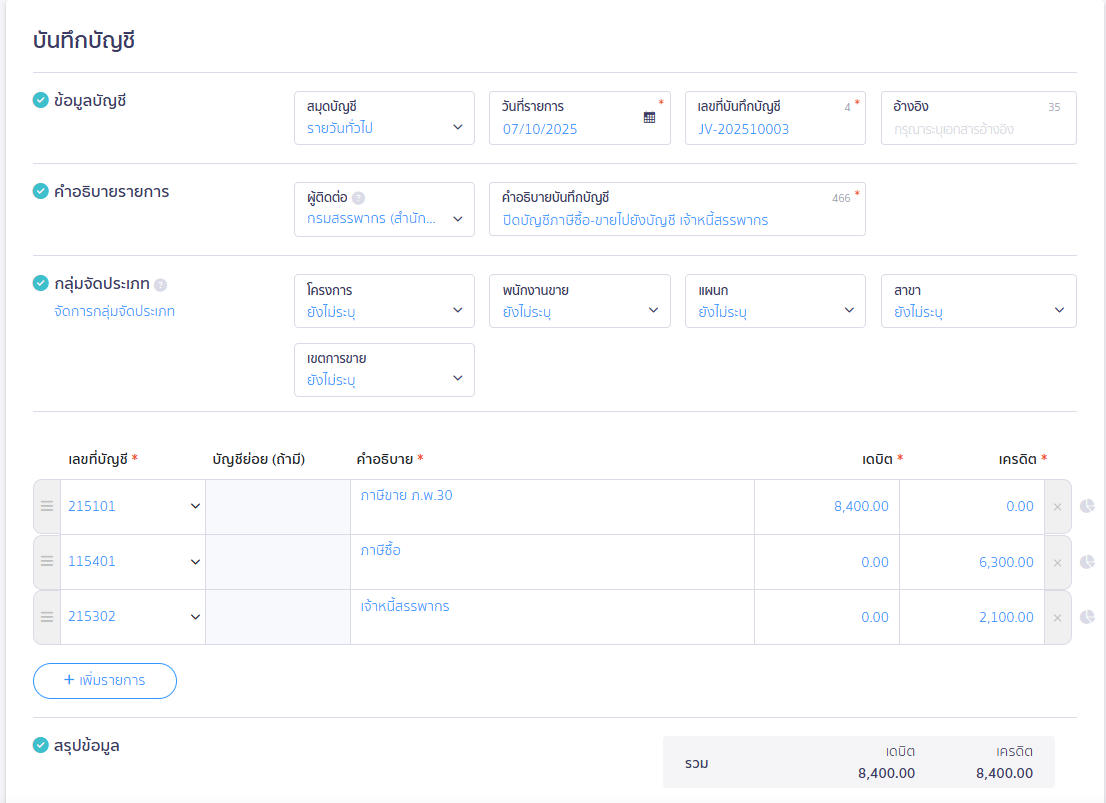
Task: Click the help icon next to กลุ่มจัดประเภท
Action: [161, 284]
